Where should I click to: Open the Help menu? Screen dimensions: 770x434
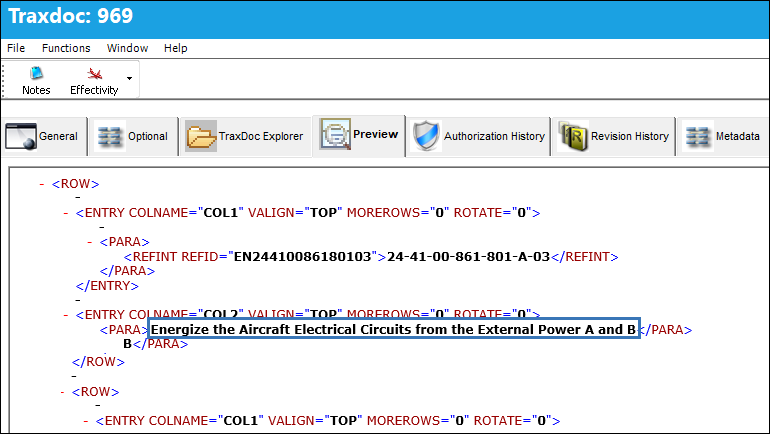click(x=175, y=48)
